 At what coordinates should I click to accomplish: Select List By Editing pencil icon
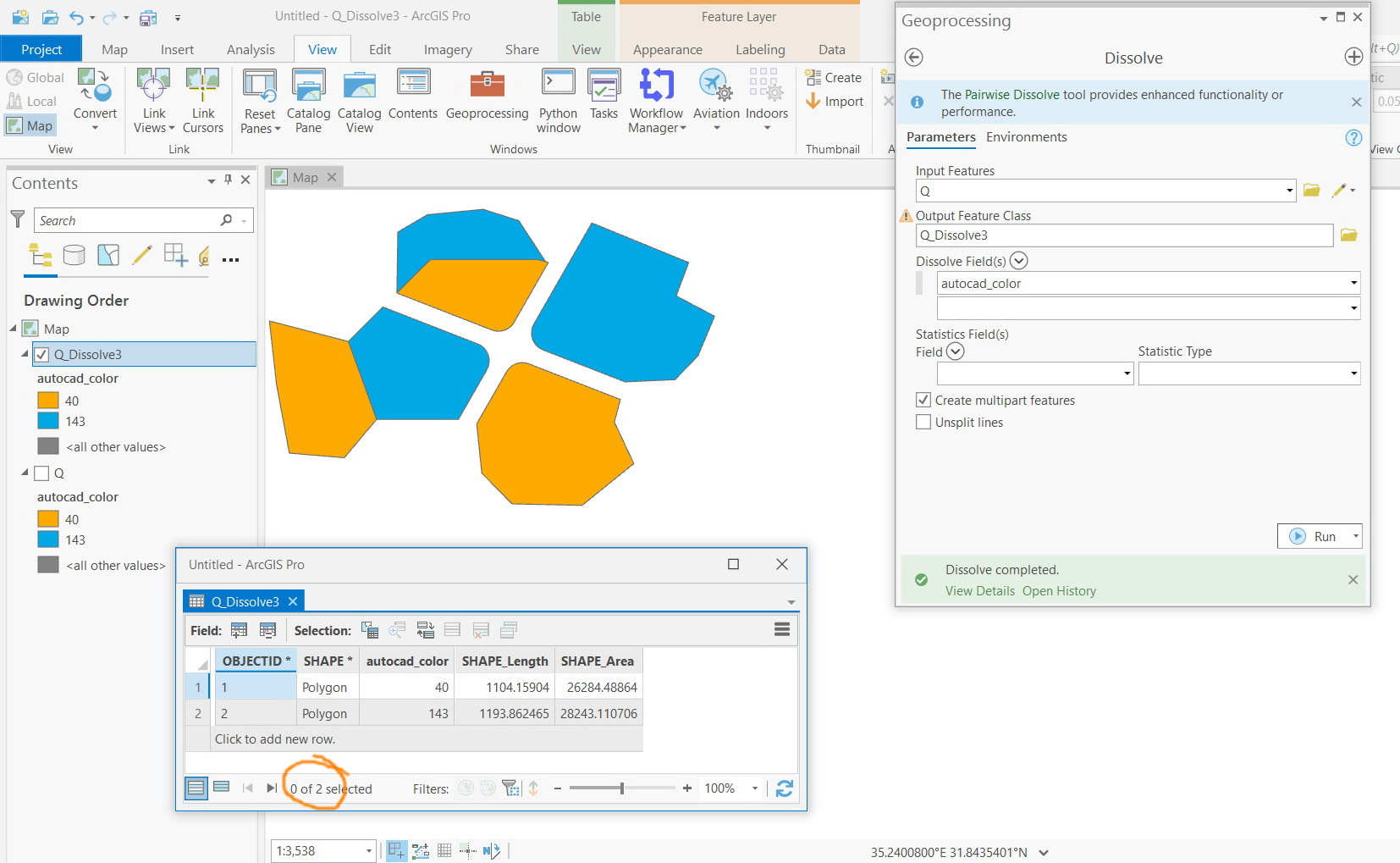pos(142,255)
